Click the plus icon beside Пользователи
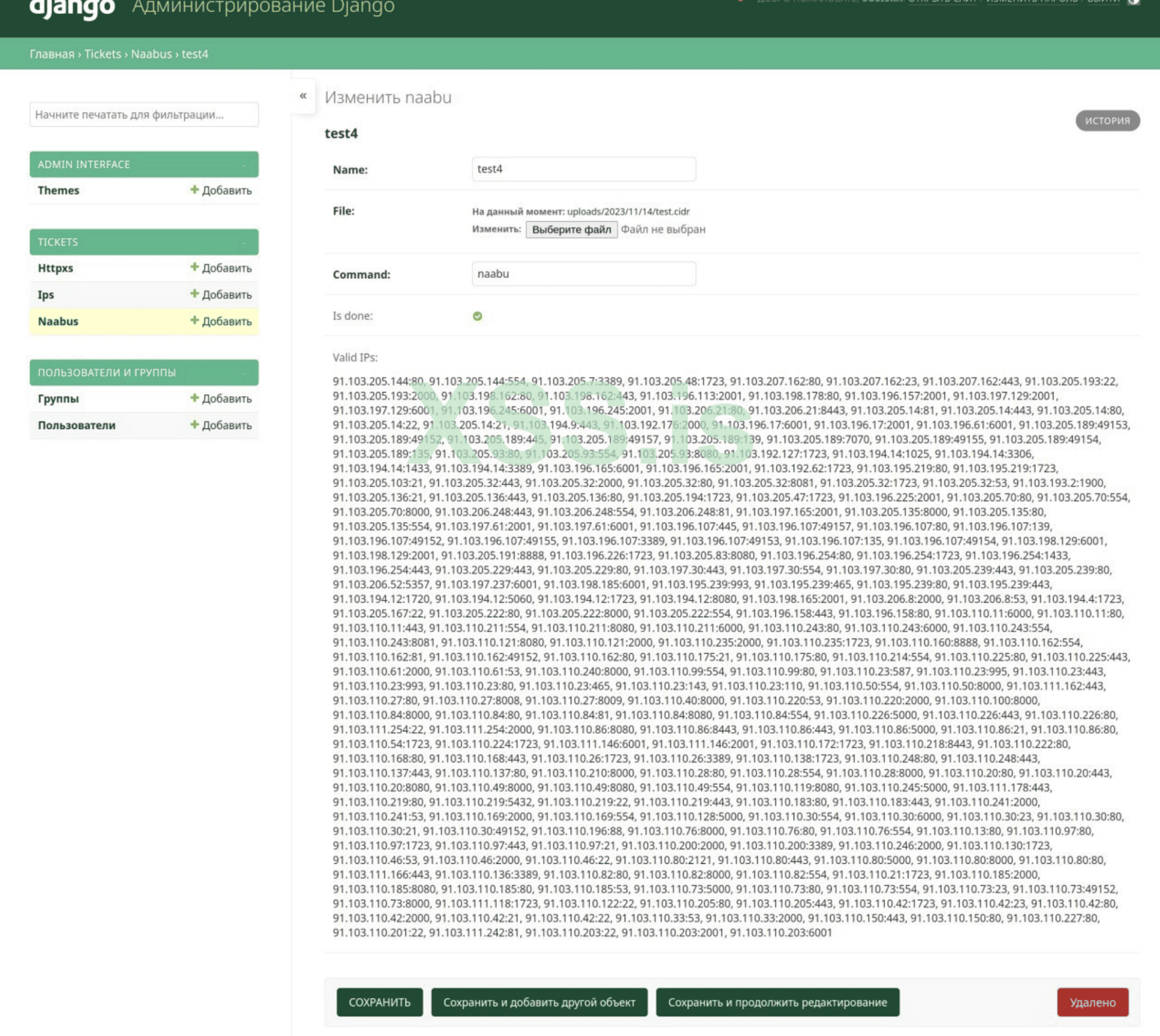The width and height of the screenshot is (1160, 1036). point(195,424)
